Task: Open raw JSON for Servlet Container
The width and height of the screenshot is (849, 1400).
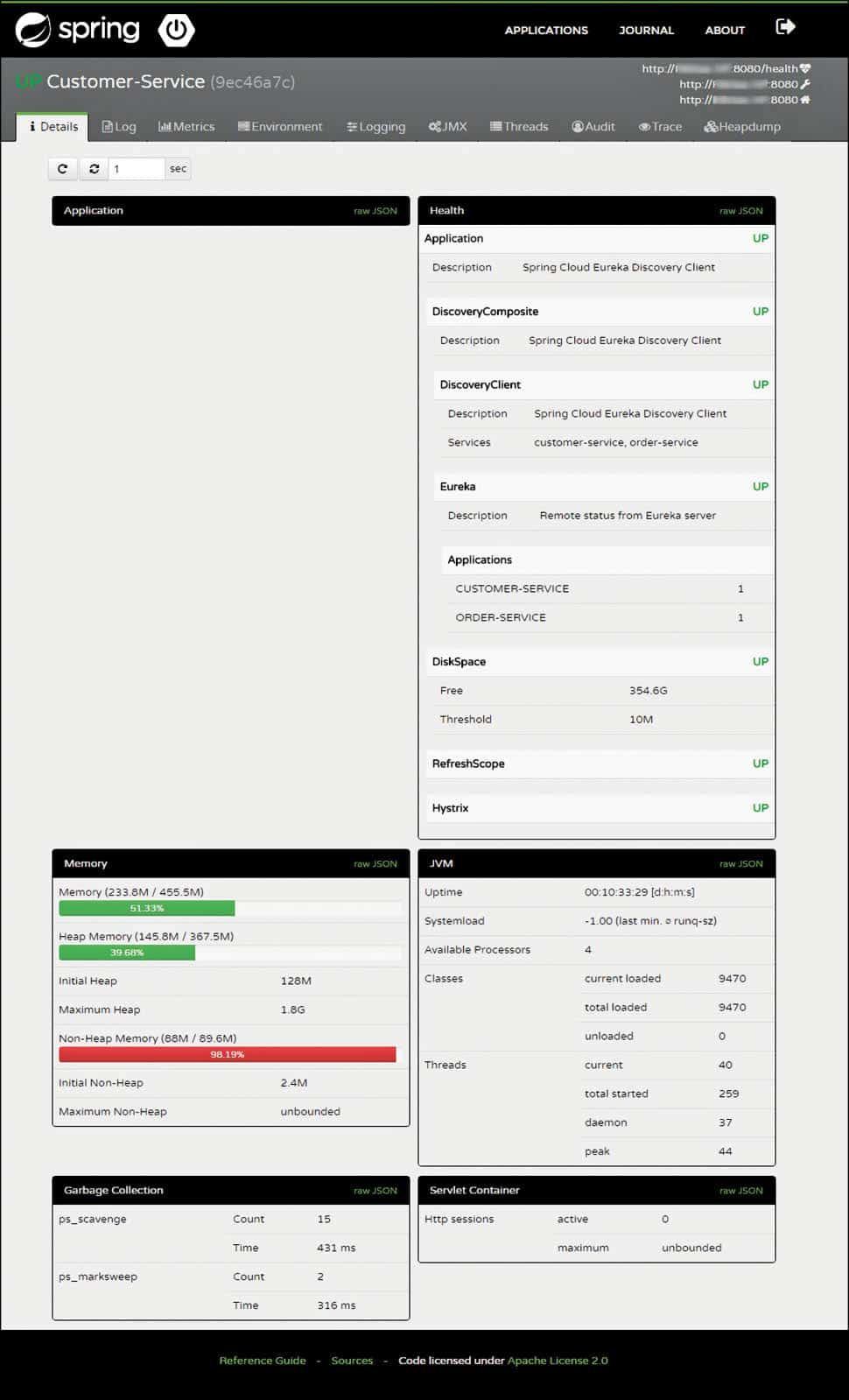Action: coord(741,1191)
